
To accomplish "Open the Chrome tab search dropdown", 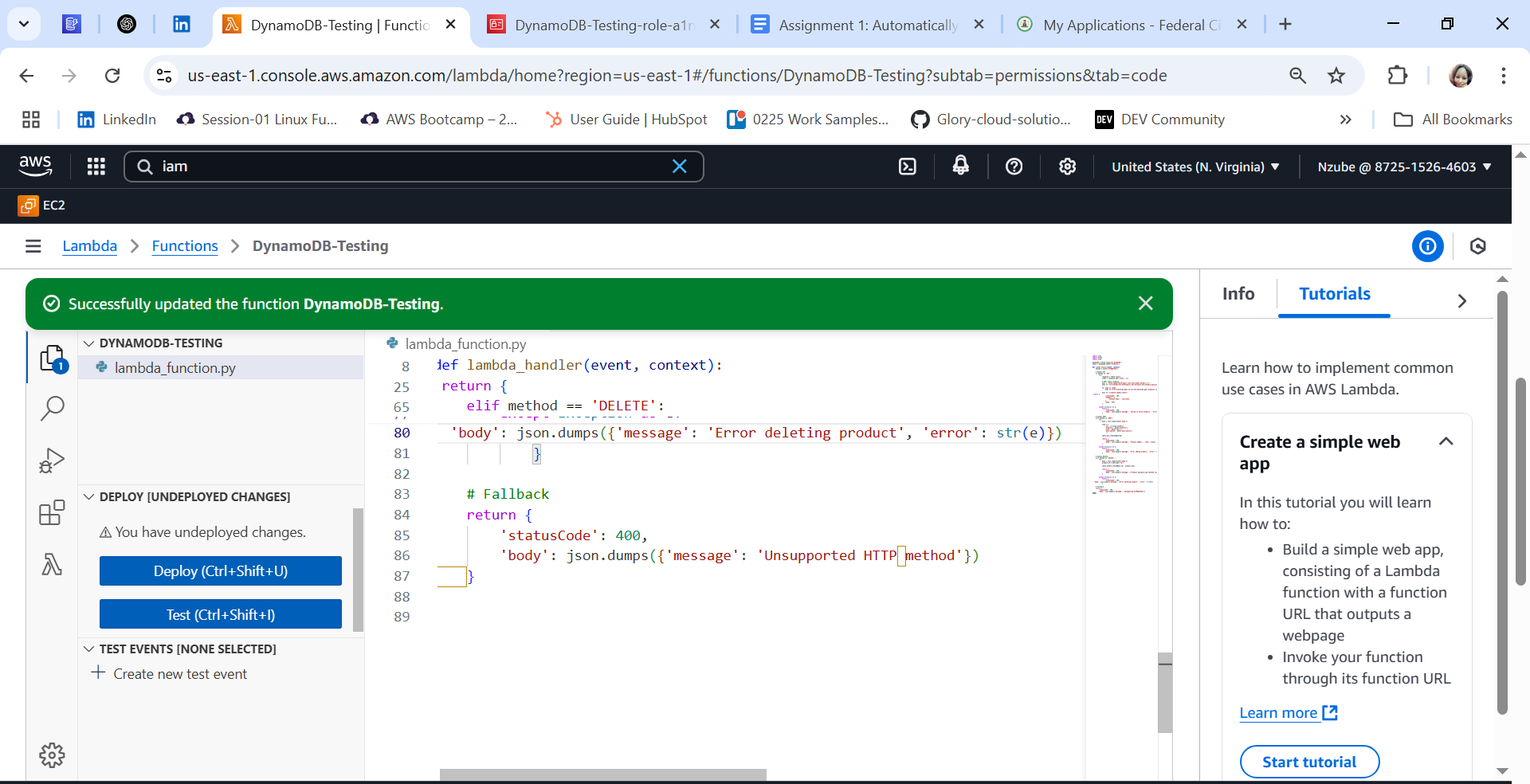I will click(x=24, y=24).
